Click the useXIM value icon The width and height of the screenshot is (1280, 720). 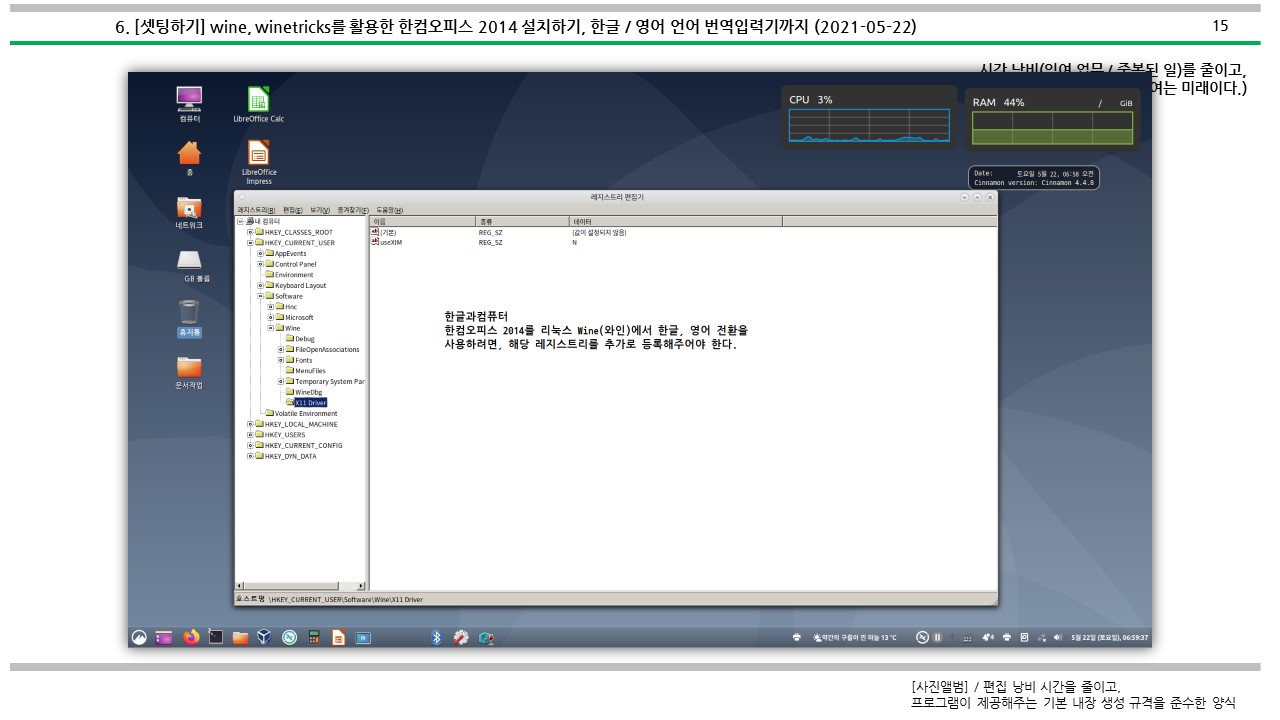point(375,242)
